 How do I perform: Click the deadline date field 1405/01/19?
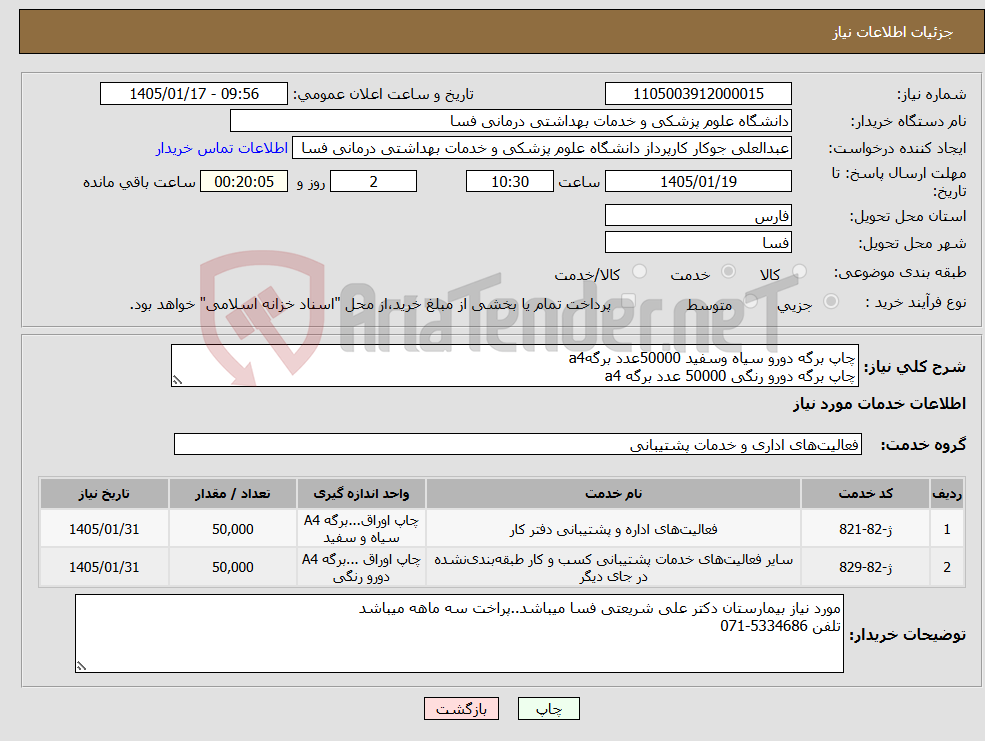698,181
